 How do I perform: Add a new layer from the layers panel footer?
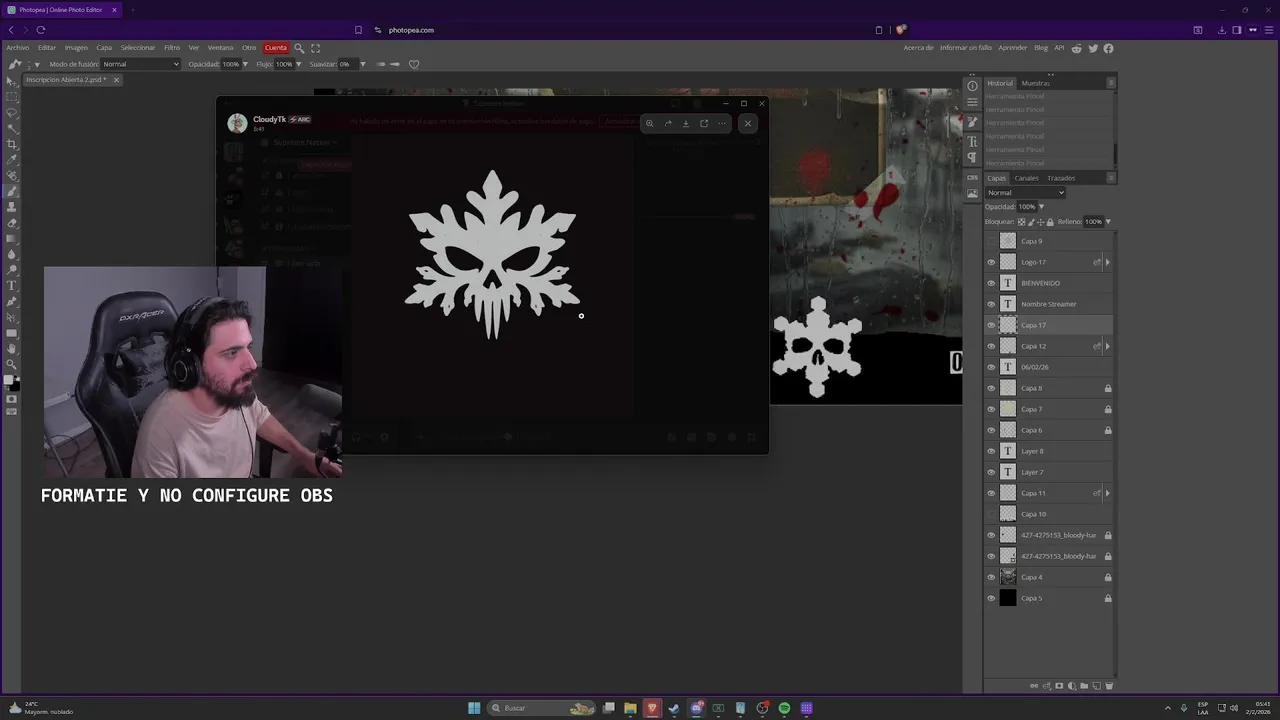[1097, 686]
